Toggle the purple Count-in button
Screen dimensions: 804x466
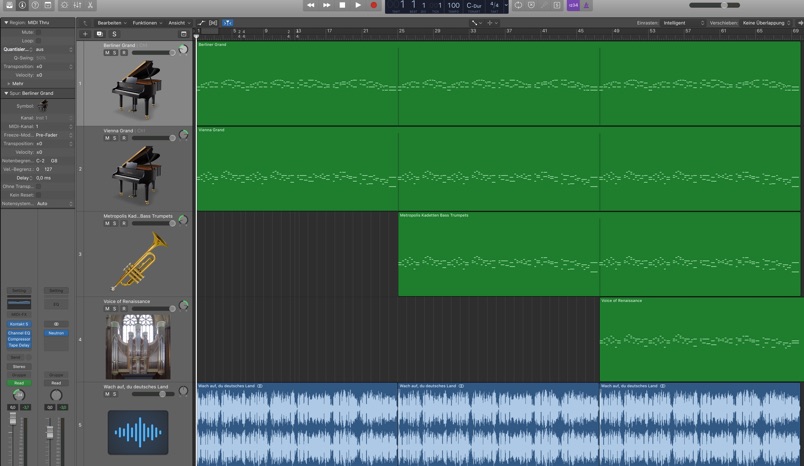573,5
